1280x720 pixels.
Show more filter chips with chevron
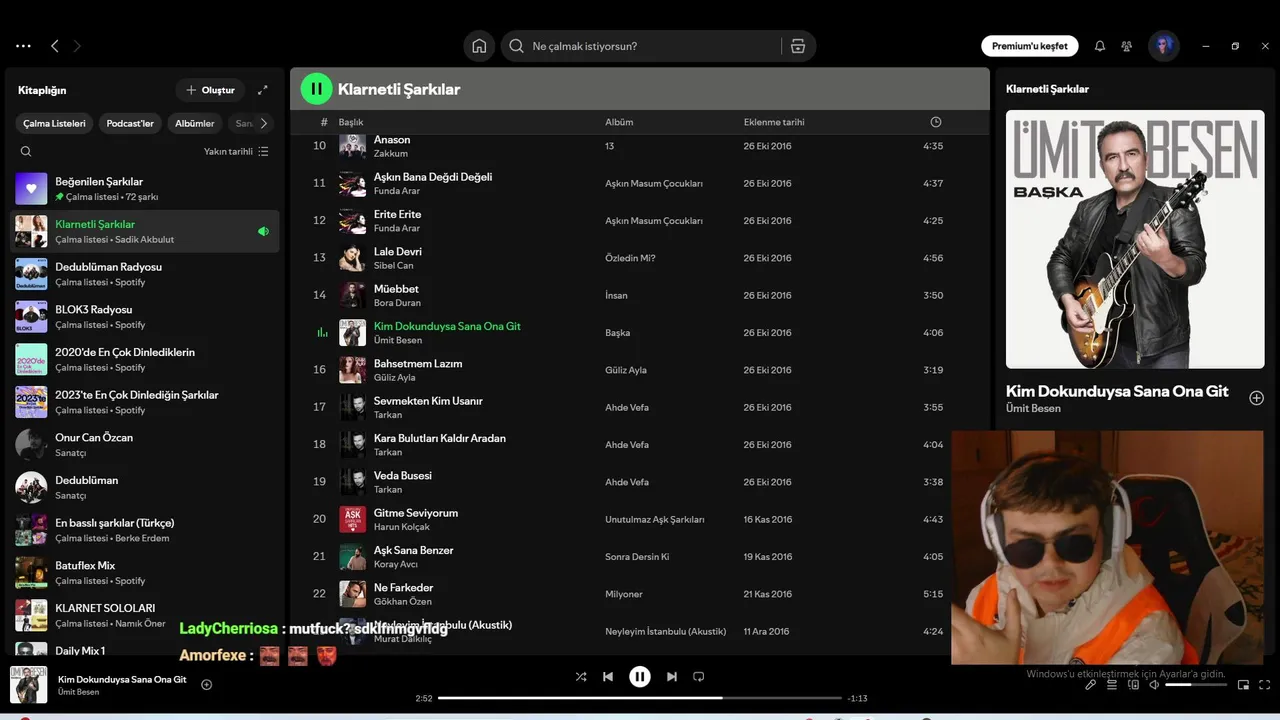tap(264, 123)
